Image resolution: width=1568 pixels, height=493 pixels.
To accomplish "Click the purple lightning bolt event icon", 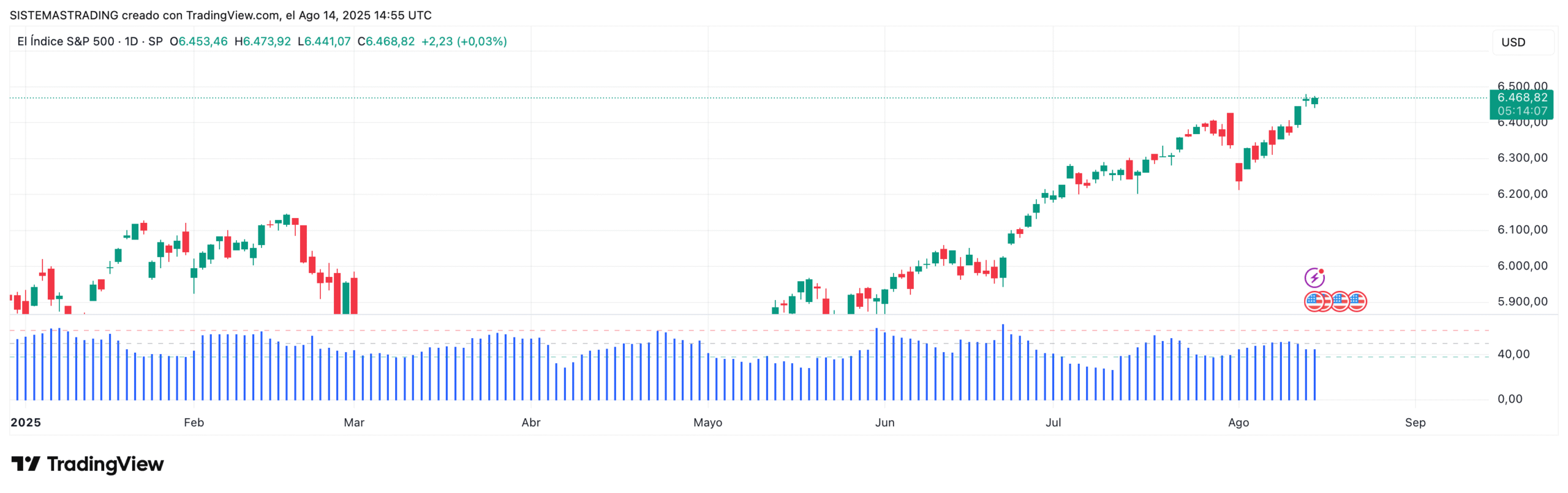I will point(1314,278).
